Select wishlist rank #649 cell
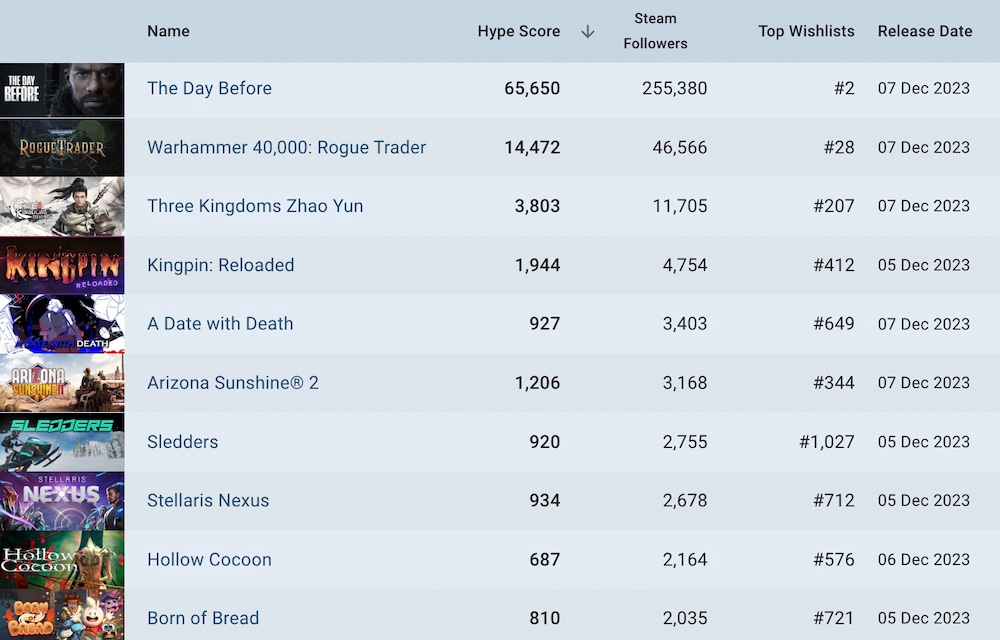 834,324
